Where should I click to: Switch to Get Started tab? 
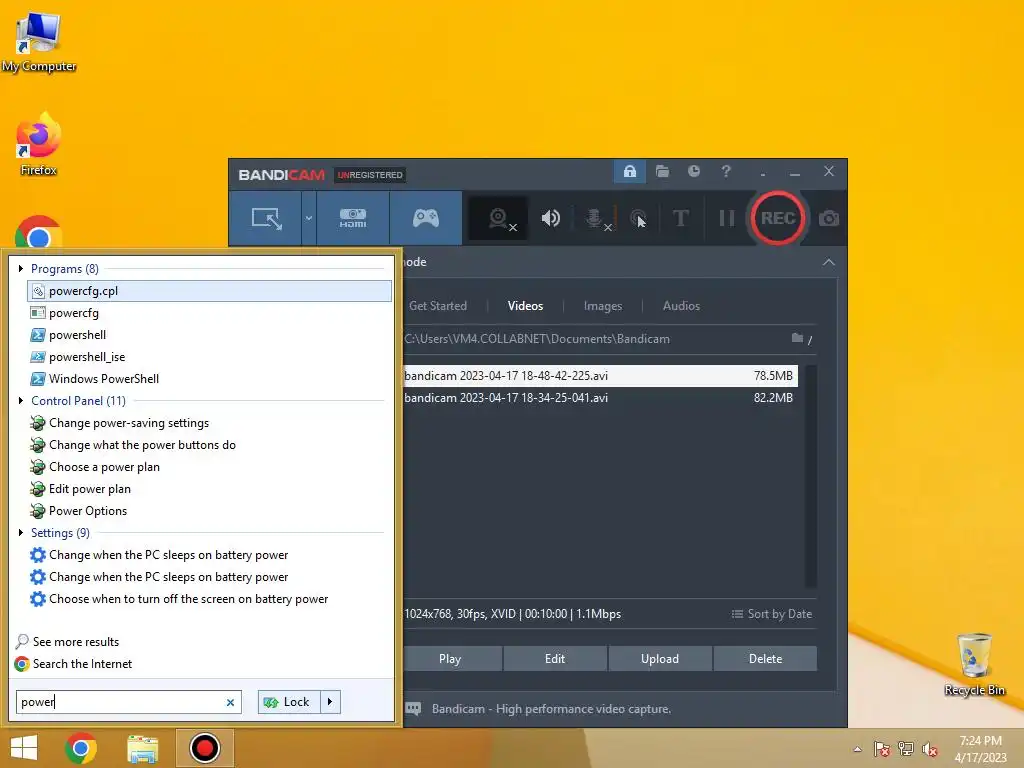[438, 306]
